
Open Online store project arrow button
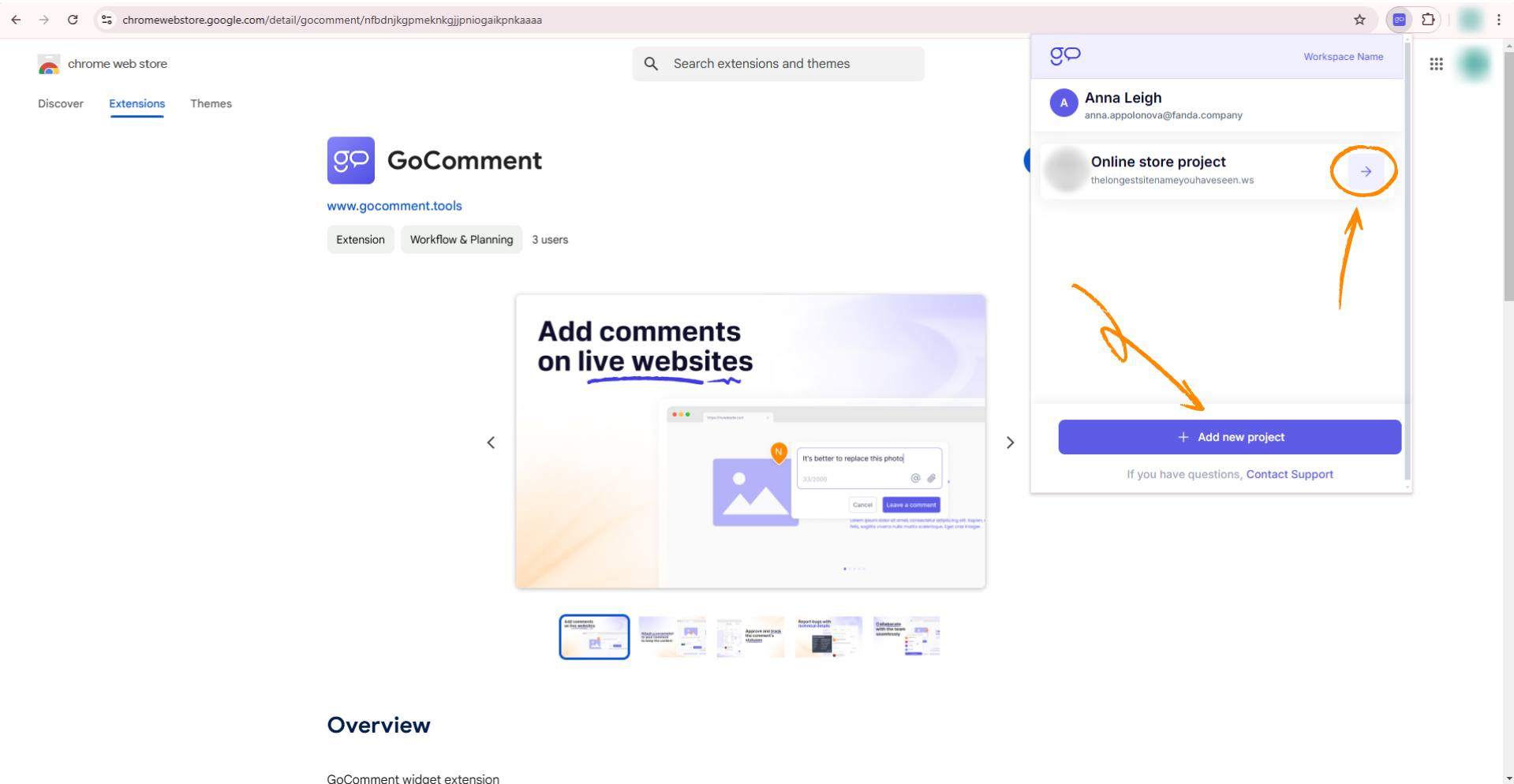1366,171
